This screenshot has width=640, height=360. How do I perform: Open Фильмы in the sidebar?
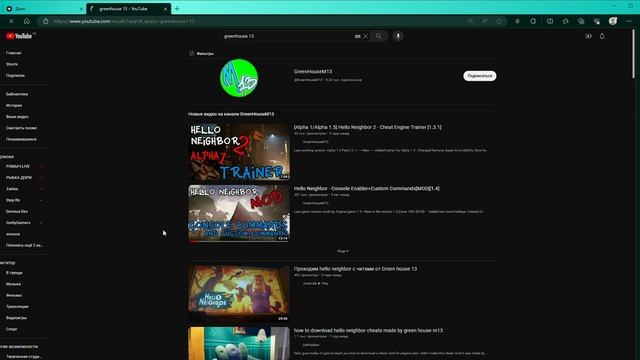coord(14,295)
